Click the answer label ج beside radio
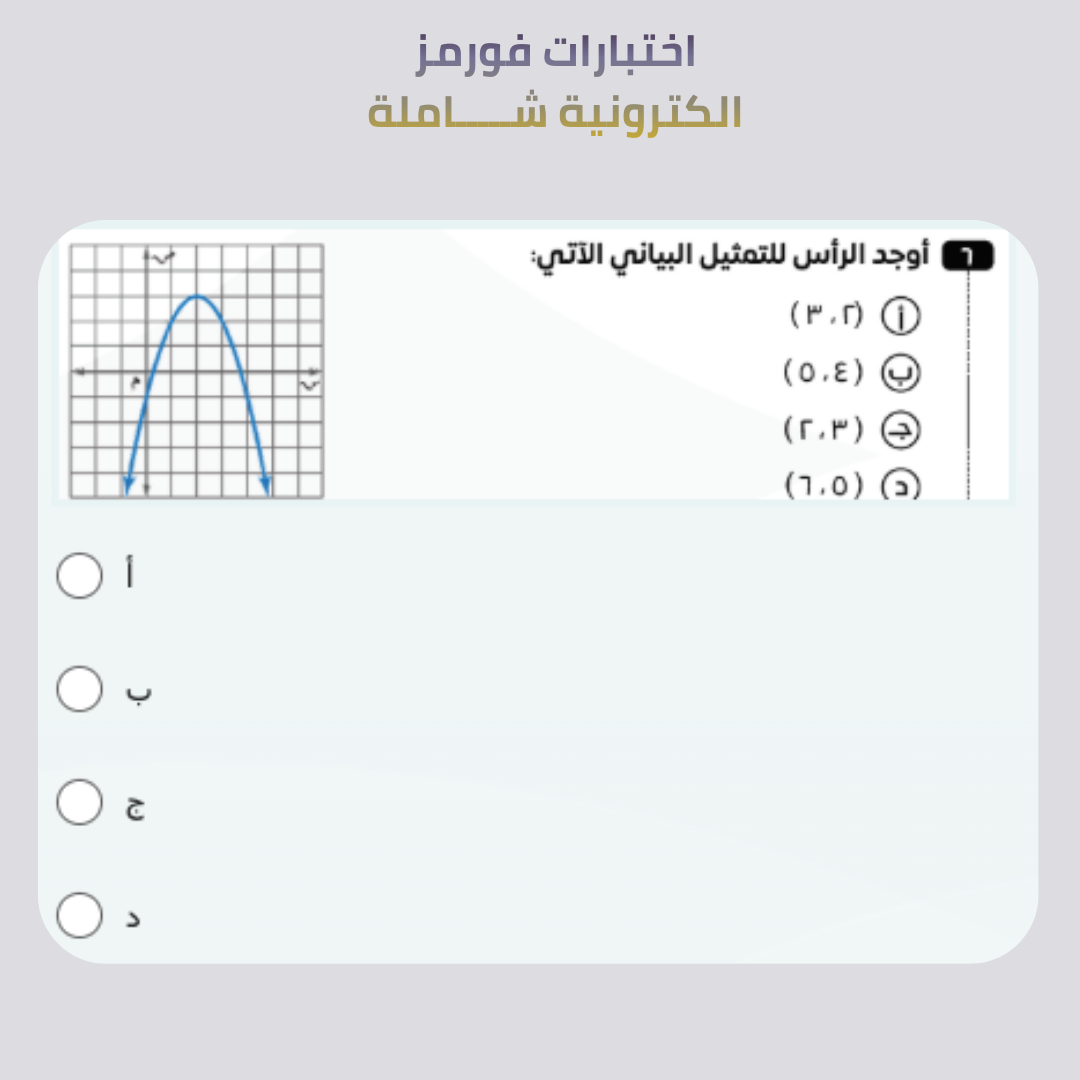The width and height of the screenshot is (1080, 1080). click(135, 808)
